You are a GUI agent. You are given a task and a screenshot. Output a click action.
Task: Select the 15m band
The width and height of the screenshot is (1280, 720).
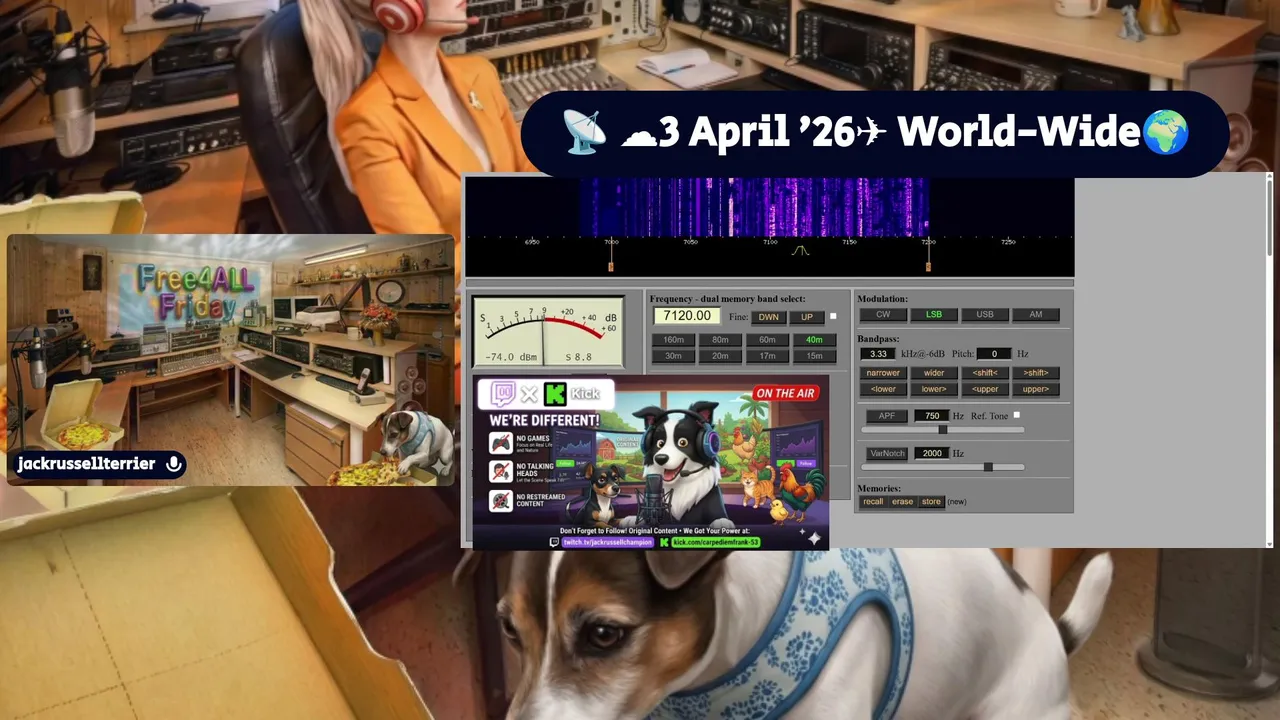pyautogui.click(x=814, y=356)
